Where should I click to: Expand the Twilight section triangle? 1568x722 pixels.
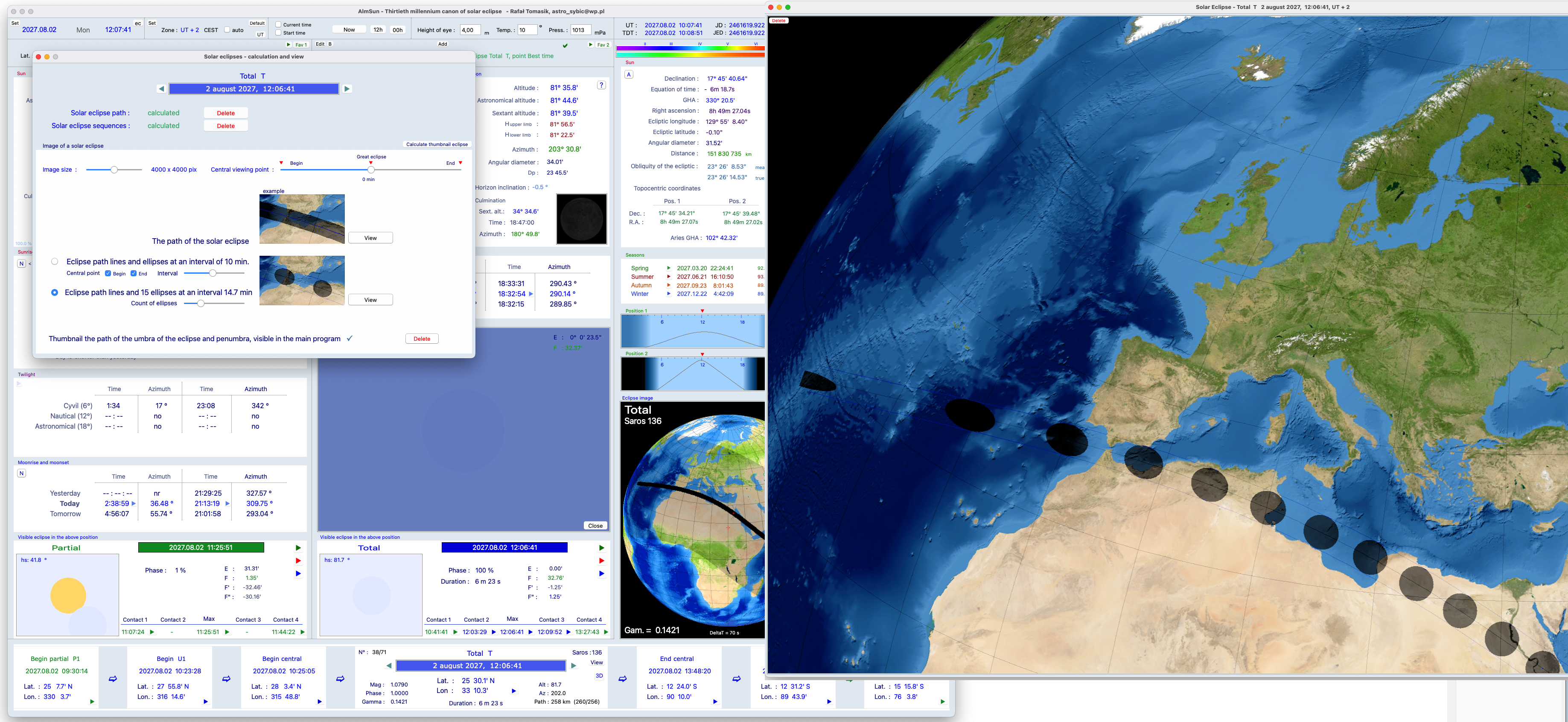tap(19, 383)
